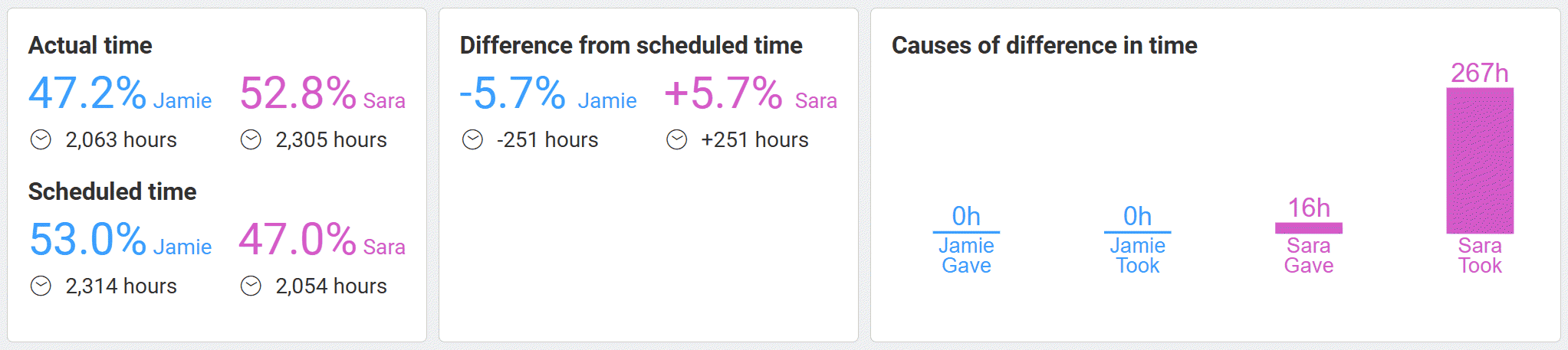Screen dimensions: 1568x350
Task: Click the Causes of difference in time title
Action: click(x=1044, y=46)
